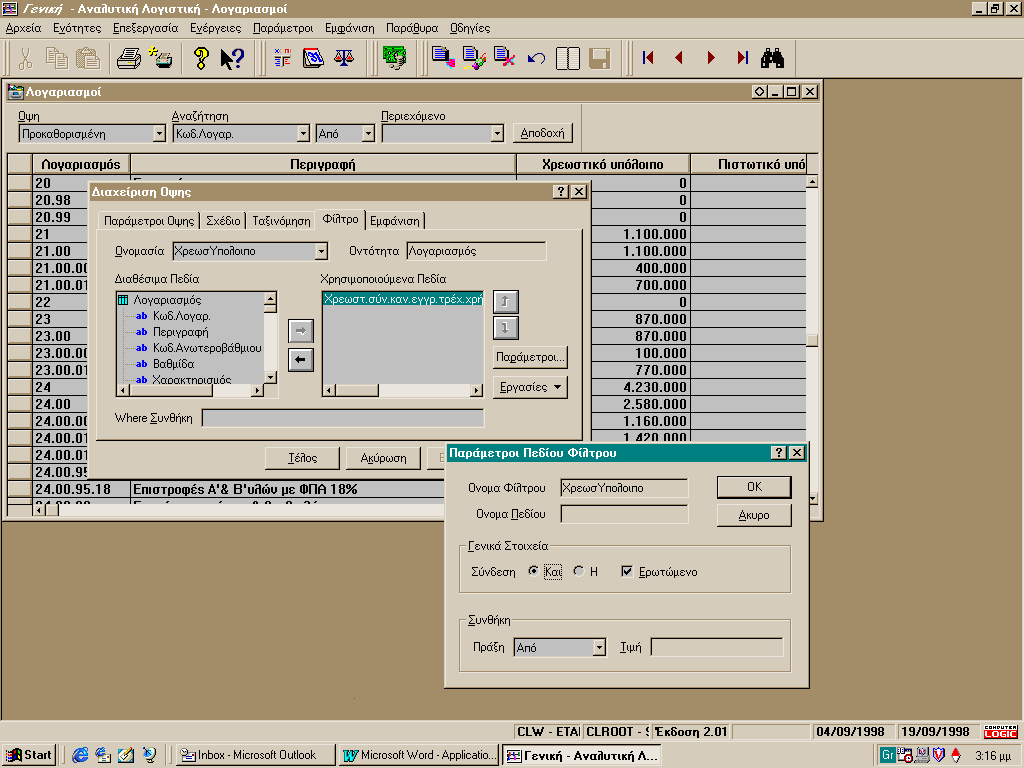This screenshot has height=768, width=1024.
Task: Open the Περιεχόμενο dropdown
Action: 498,134
